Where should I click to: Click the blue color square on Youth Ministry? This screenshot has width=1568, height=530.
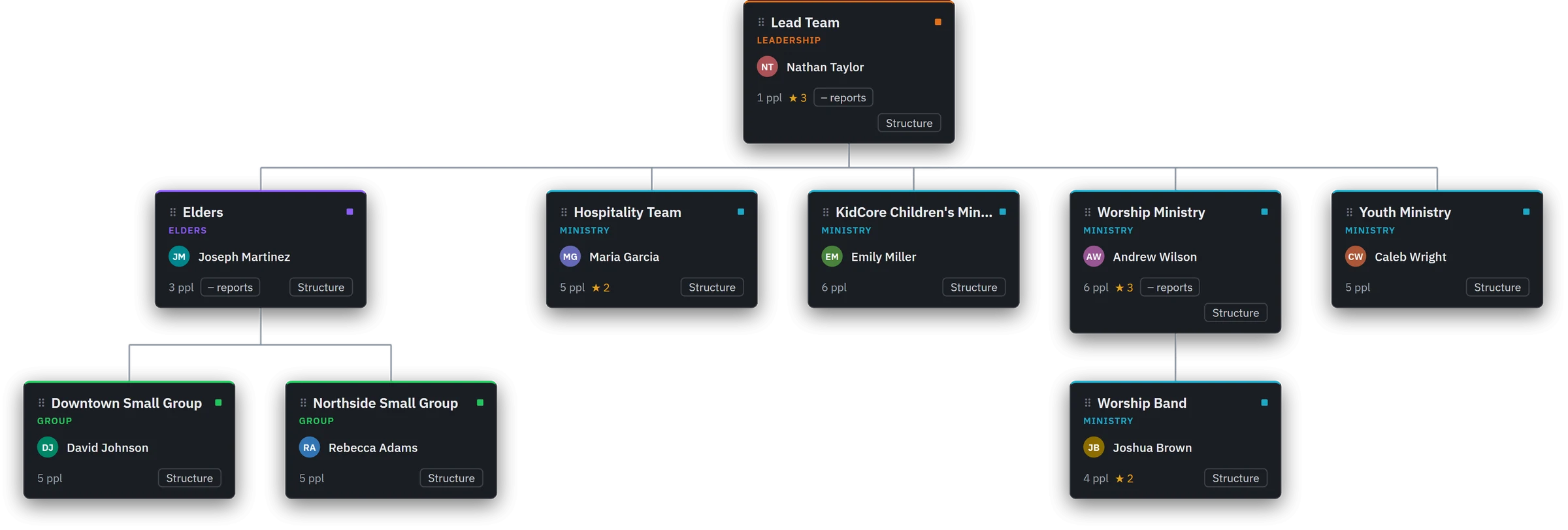pos(1526,212)
